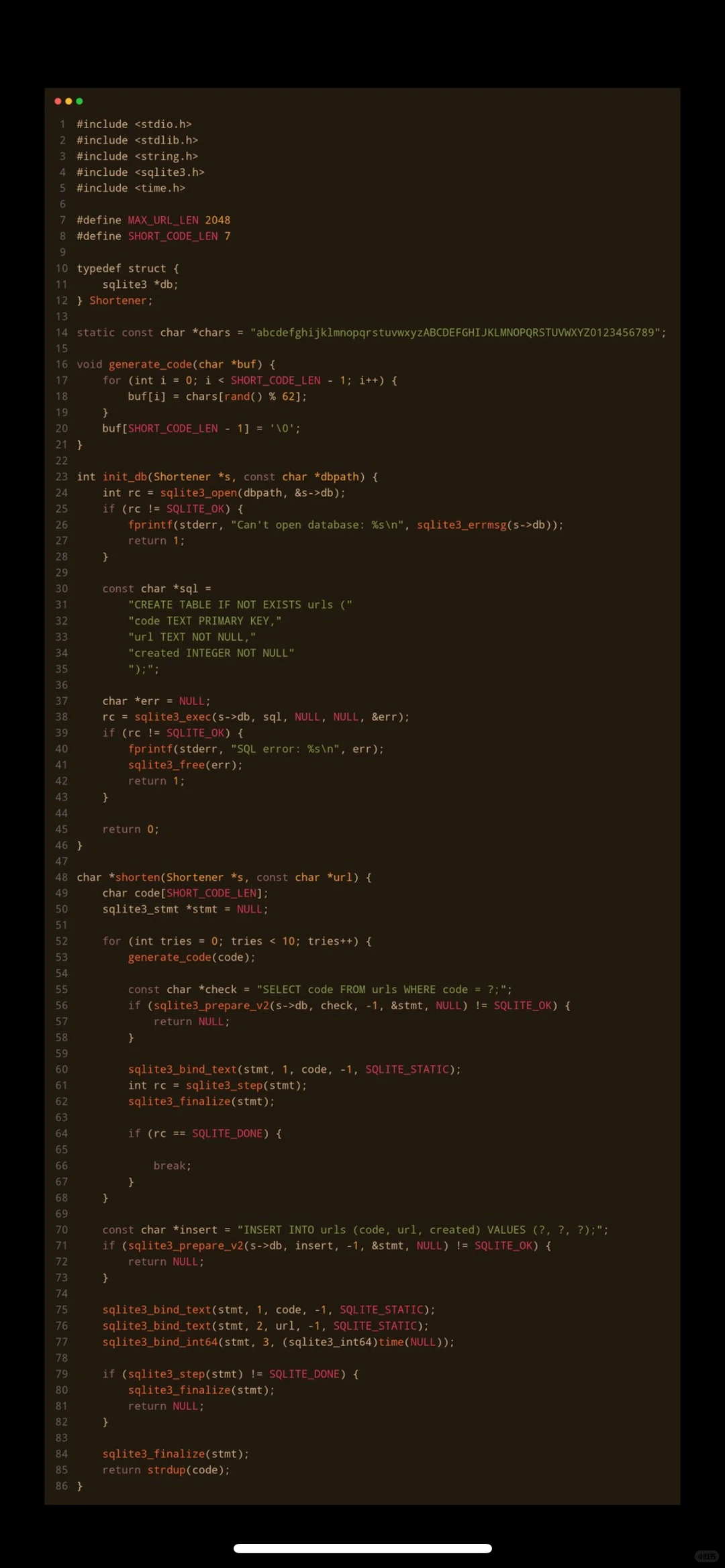
Task: Select the line '#include <time.h>'
Action: [131, 189]
